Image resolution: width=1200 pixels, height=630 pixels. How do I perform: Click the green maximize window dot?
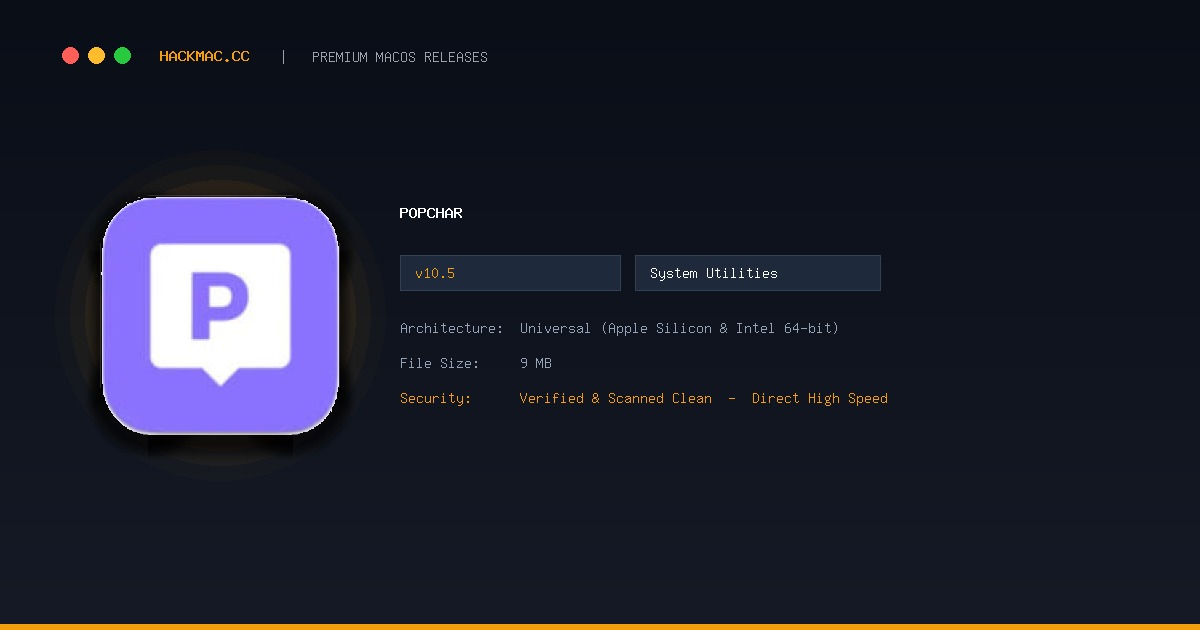122,56
